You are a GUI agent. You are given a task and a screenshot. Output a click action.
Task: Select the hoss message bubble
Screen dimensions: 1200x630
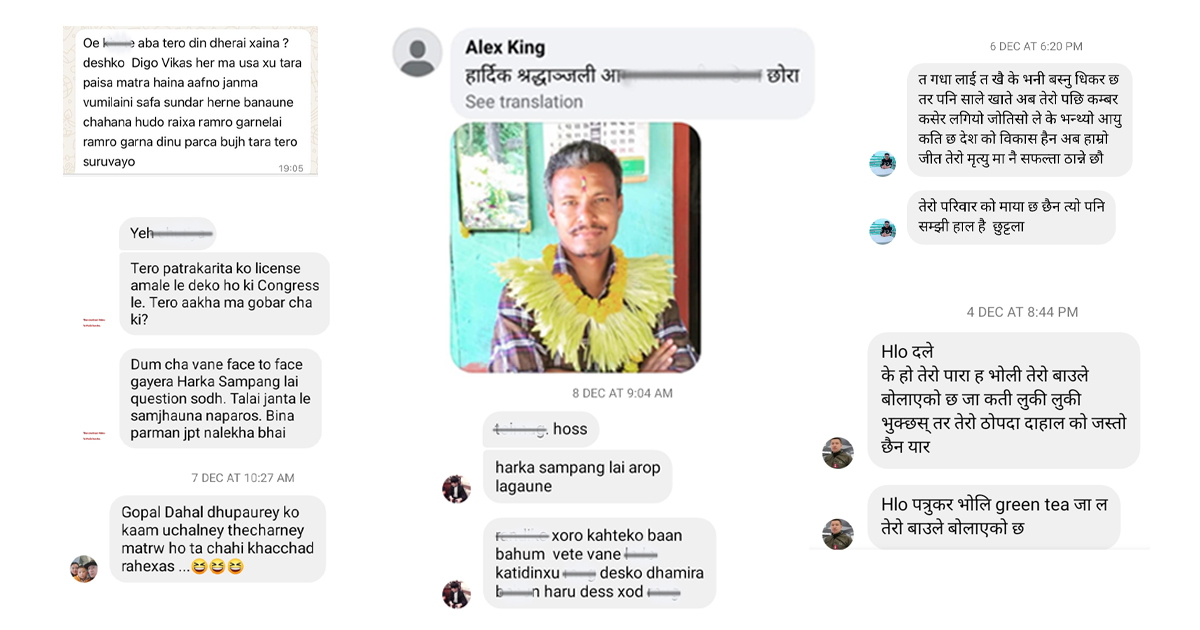pyautogui.click(x=541, y=429)
